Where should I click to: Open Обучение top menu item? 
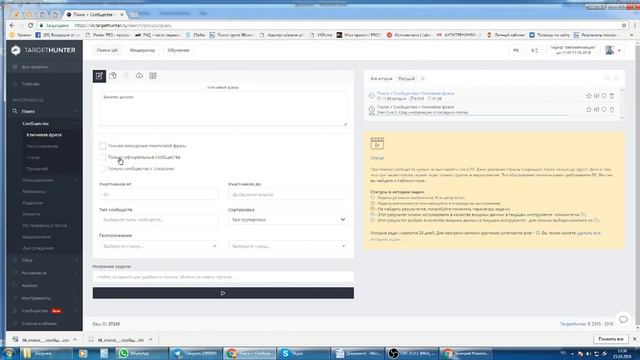[x=178, y=50]
